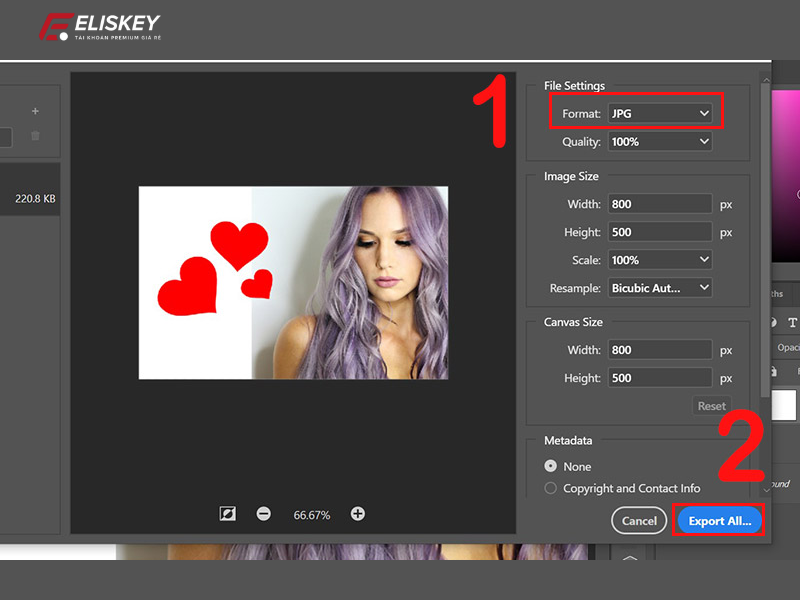Select the None metadata option

point(552,466)
